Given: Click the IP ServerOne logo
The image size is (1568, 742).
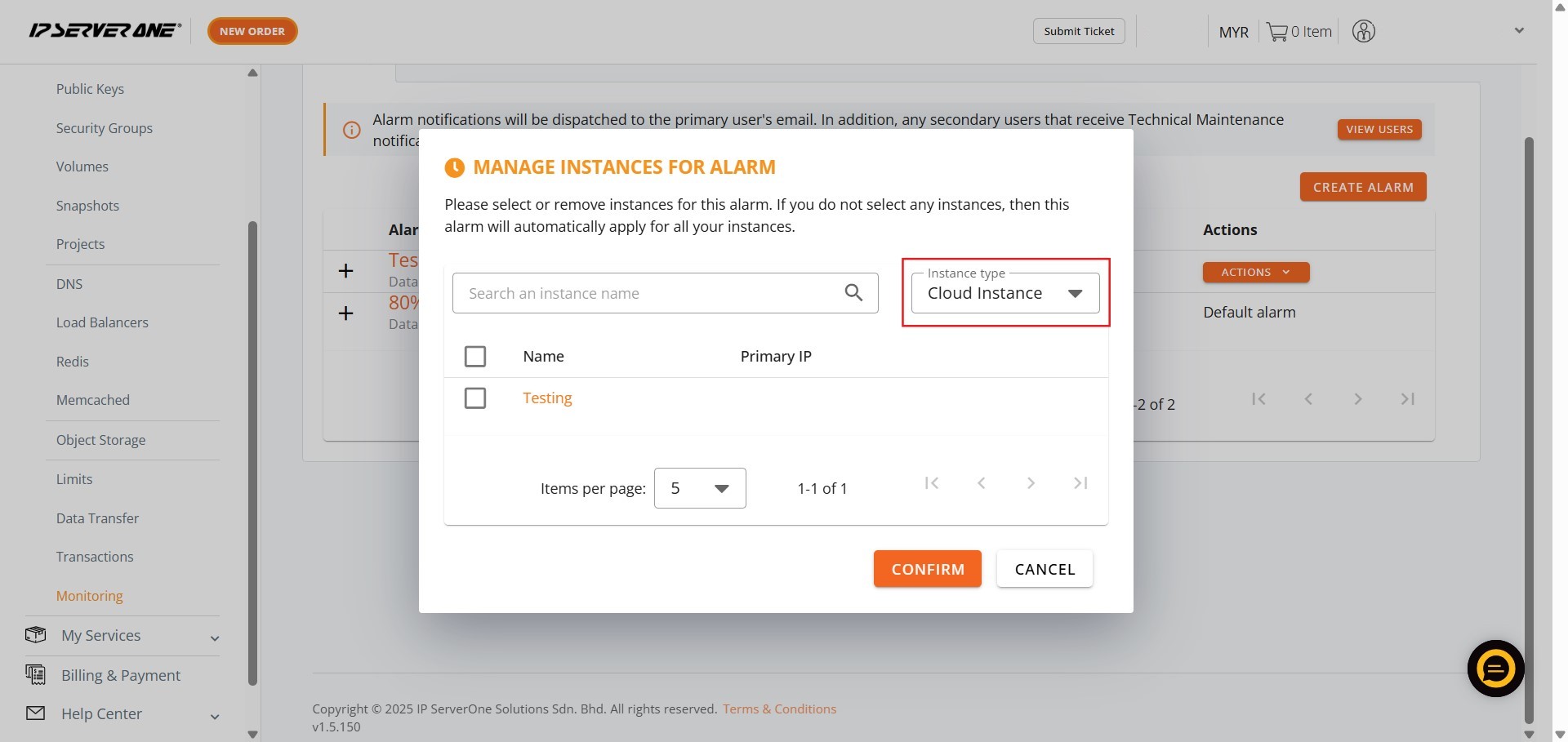Looking at the screenshot, I should pyautogui.click(x=105, y=31).
